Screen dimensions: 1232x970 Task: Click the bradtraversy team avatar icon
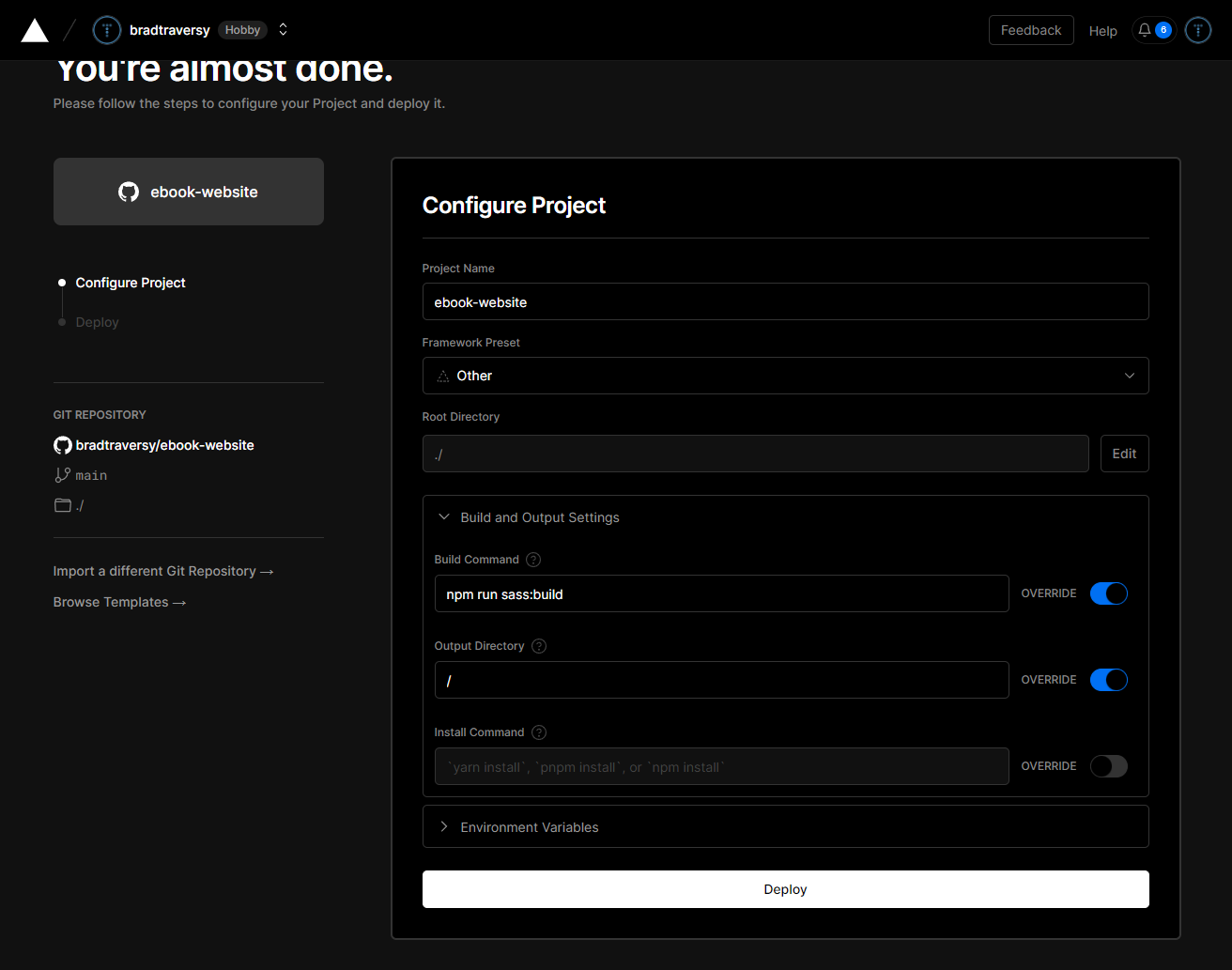pyautogui.click(x=107, y=30)
